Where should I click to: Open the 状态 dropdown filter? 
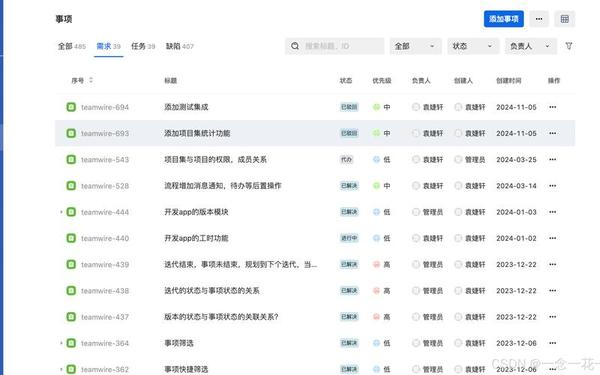(473, 46)
